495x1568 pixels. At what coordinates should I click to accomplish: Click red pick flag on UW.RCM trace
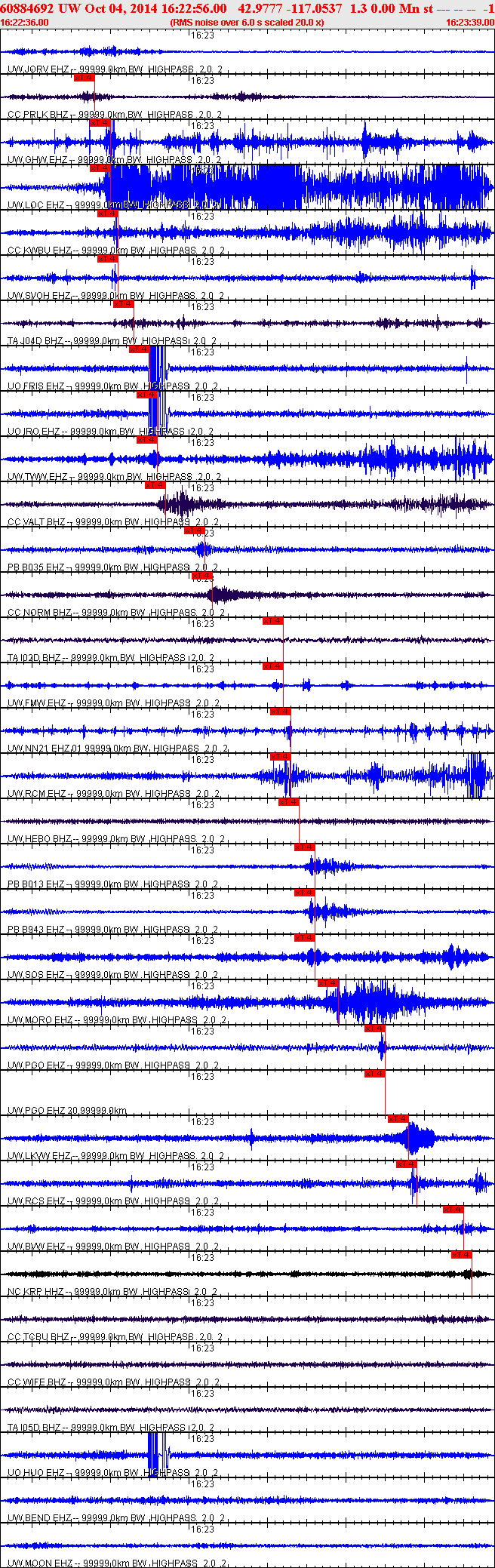coord(280,757)
